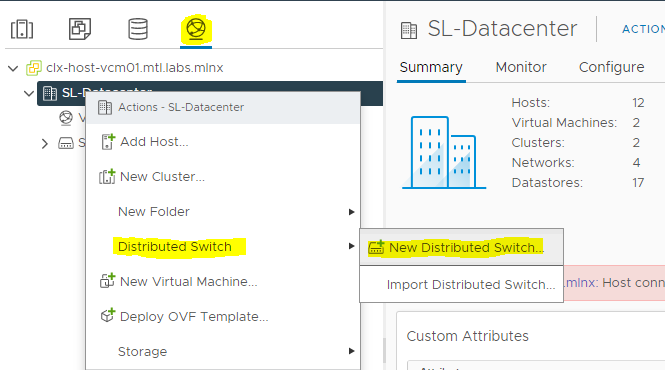The height and width of the screenshot is (370, 665).
Task: Collapse the clx-host-vcm01.mtl.labs.mlnx tree node
Action: (13, 68)
